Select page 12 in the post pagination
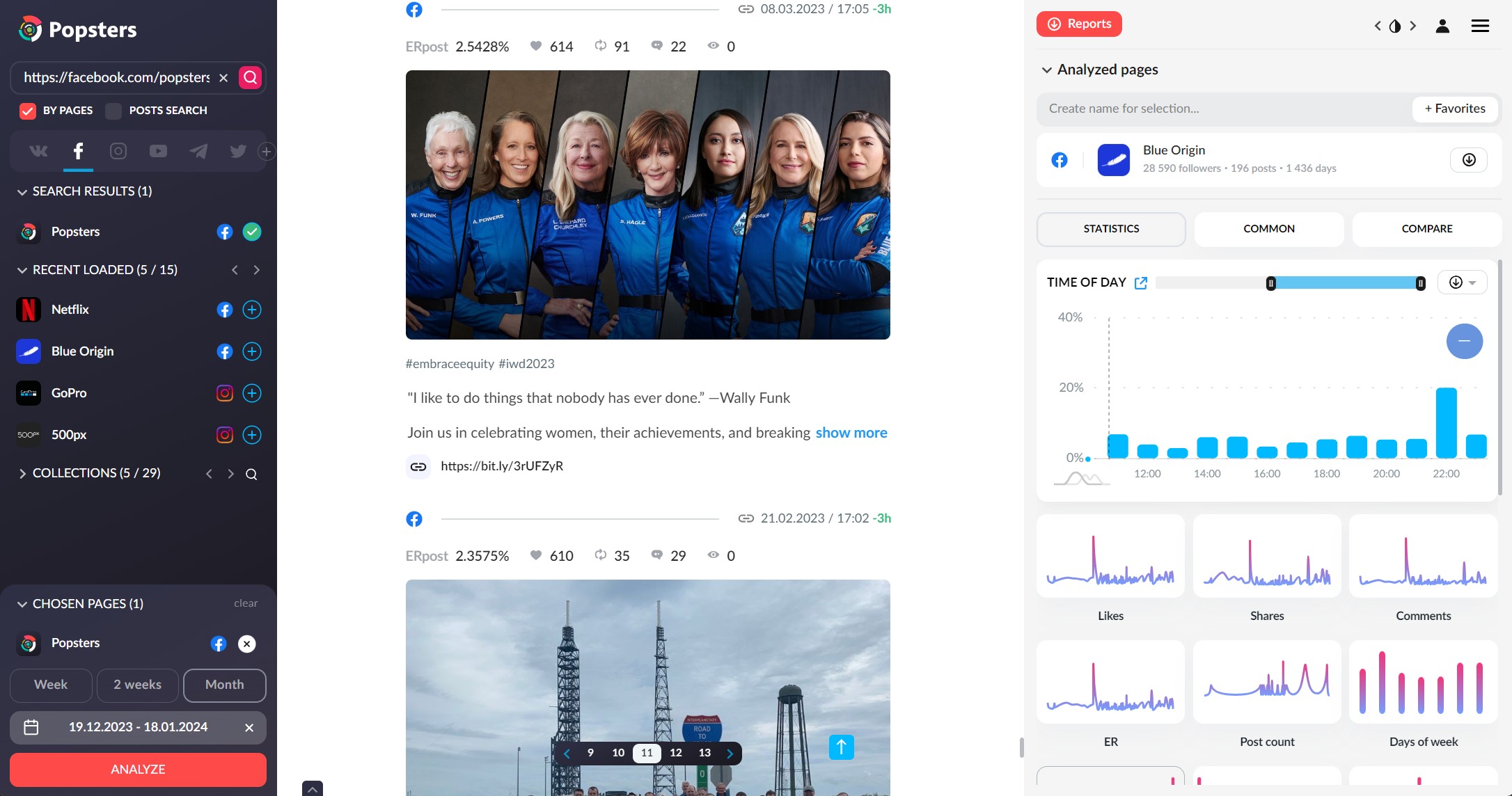 675,752
